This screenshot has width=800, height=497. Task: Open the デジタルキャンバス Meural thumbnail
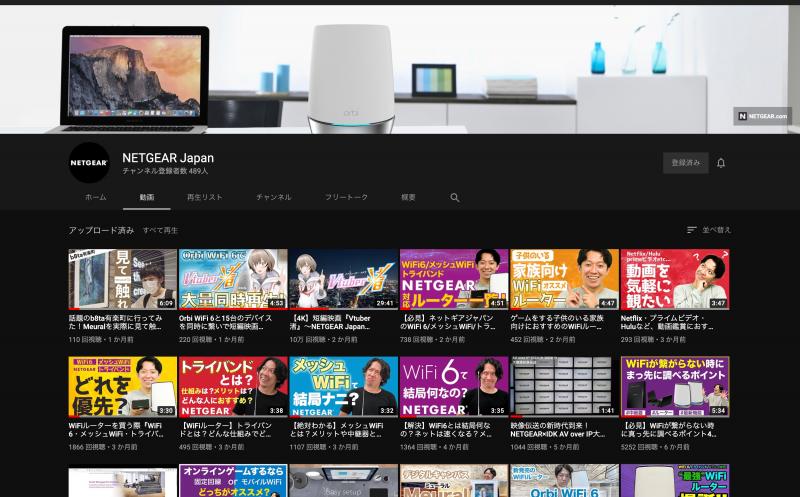454,481
